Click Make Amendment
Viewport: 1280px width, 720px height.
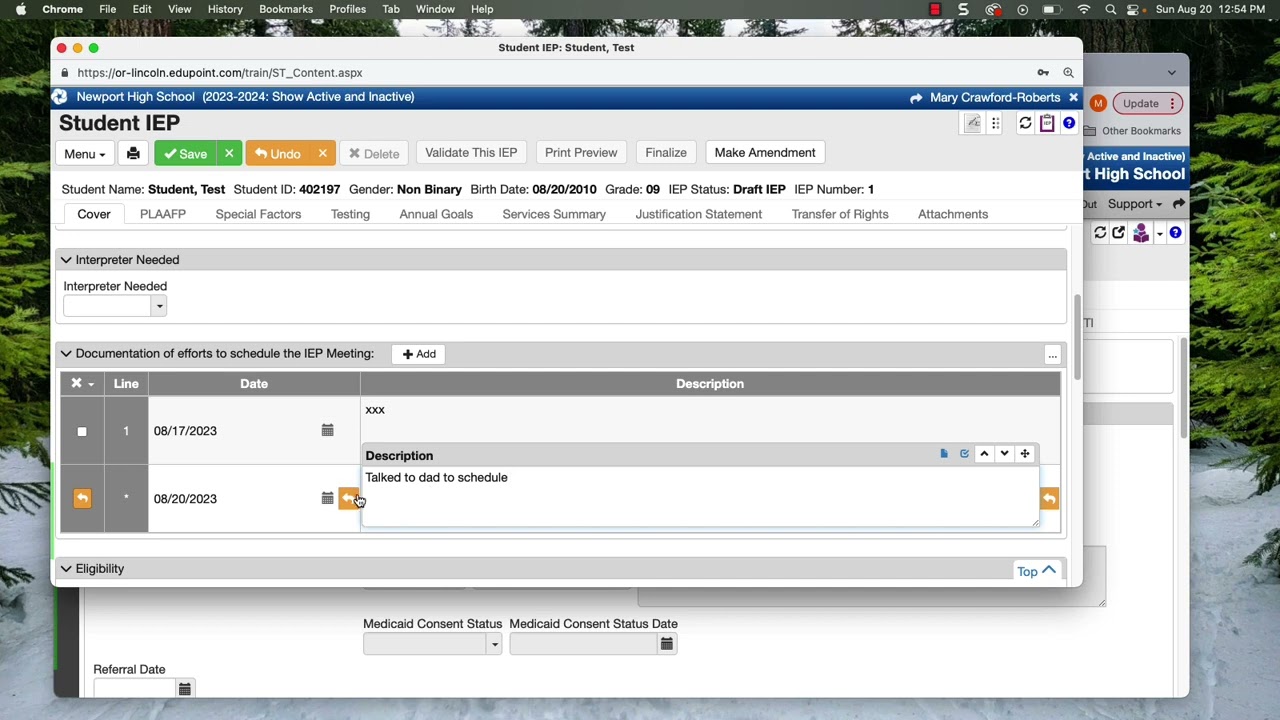click(x=765, y=153)
